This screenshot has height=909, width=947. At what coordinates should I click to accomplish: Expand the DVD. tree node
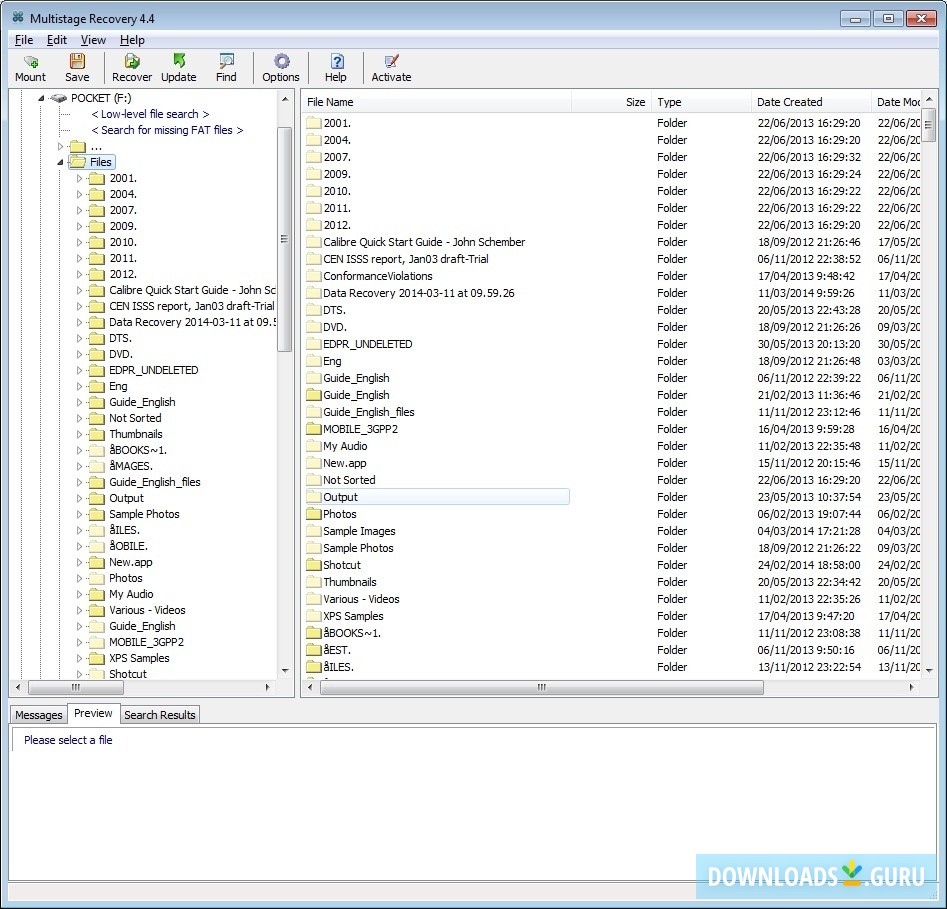[x=80, y=354]
